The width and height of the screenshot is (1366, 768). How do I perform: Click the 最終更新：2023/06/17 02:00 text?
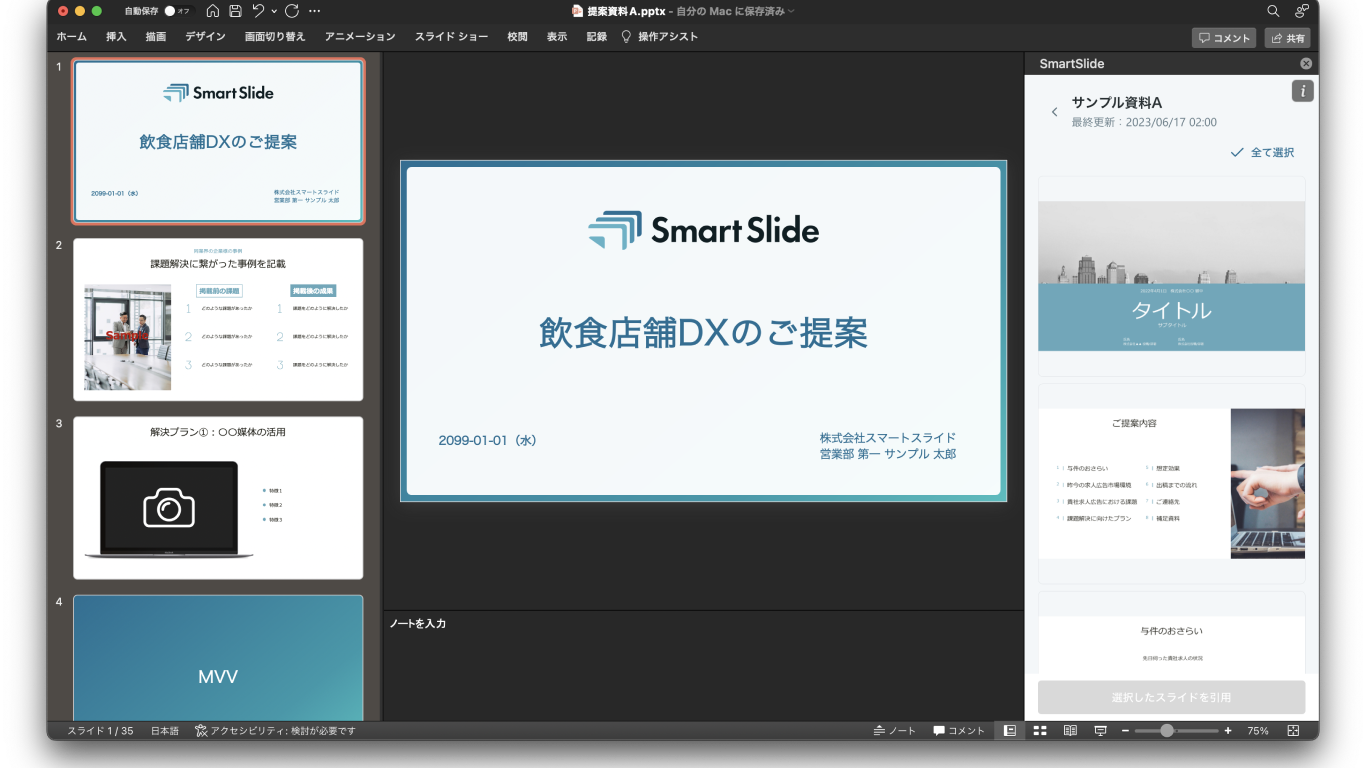(1144, 122)
